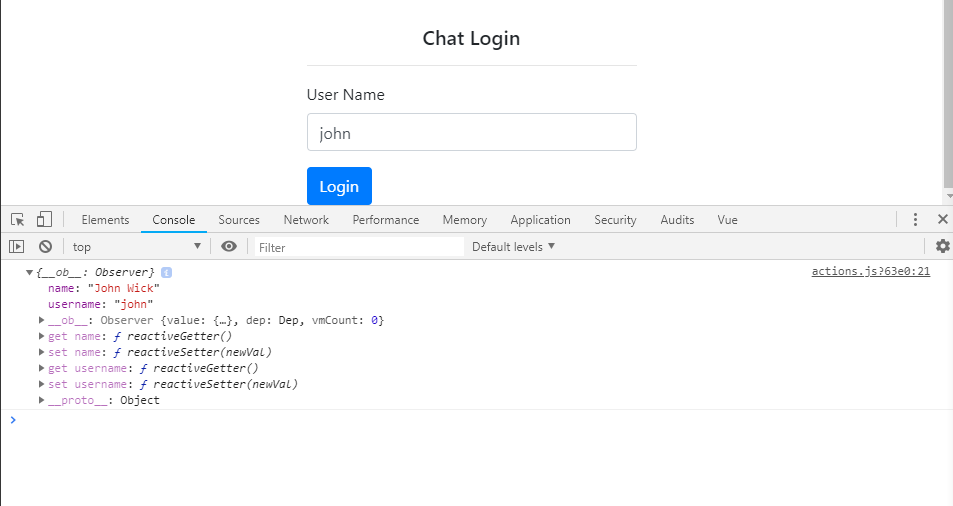This screenshot has height=506, width=953.
Task: Go to the Network tab
Action: (x=306, y=220)
